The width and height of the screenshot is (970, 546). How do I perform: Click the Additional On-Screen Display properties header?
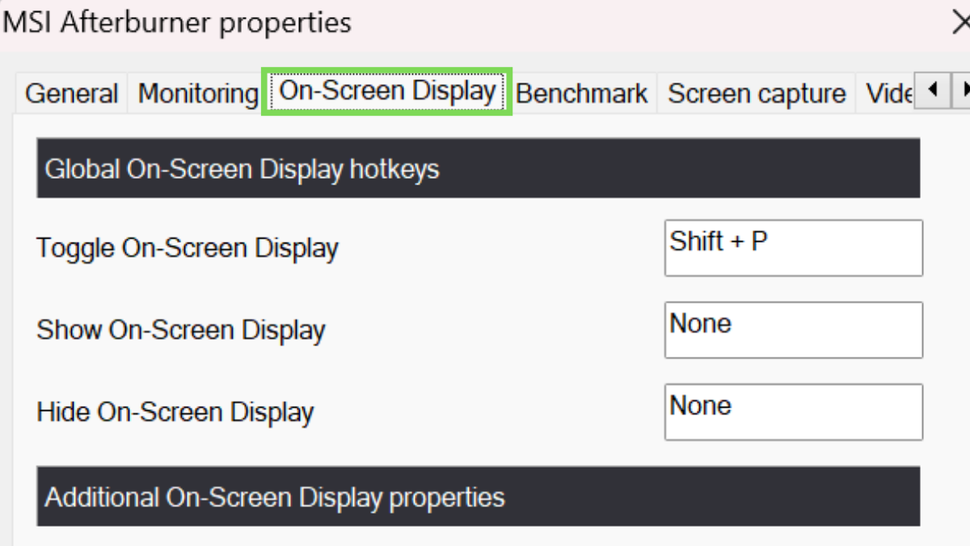478,497
